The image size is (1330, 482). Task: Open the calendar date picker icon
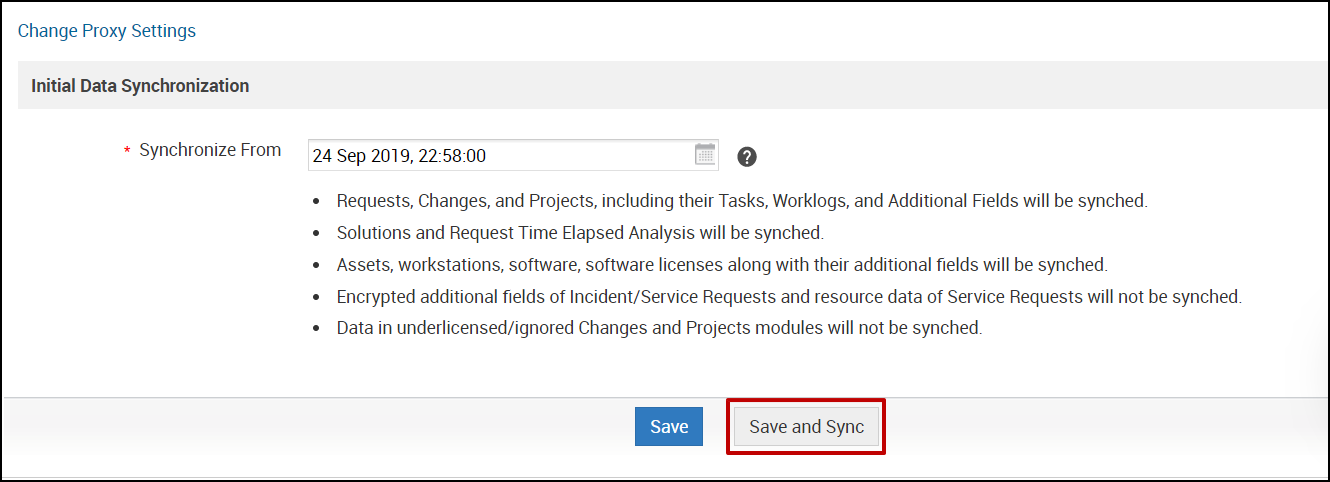pyautogui.click(x=706, y=155)
